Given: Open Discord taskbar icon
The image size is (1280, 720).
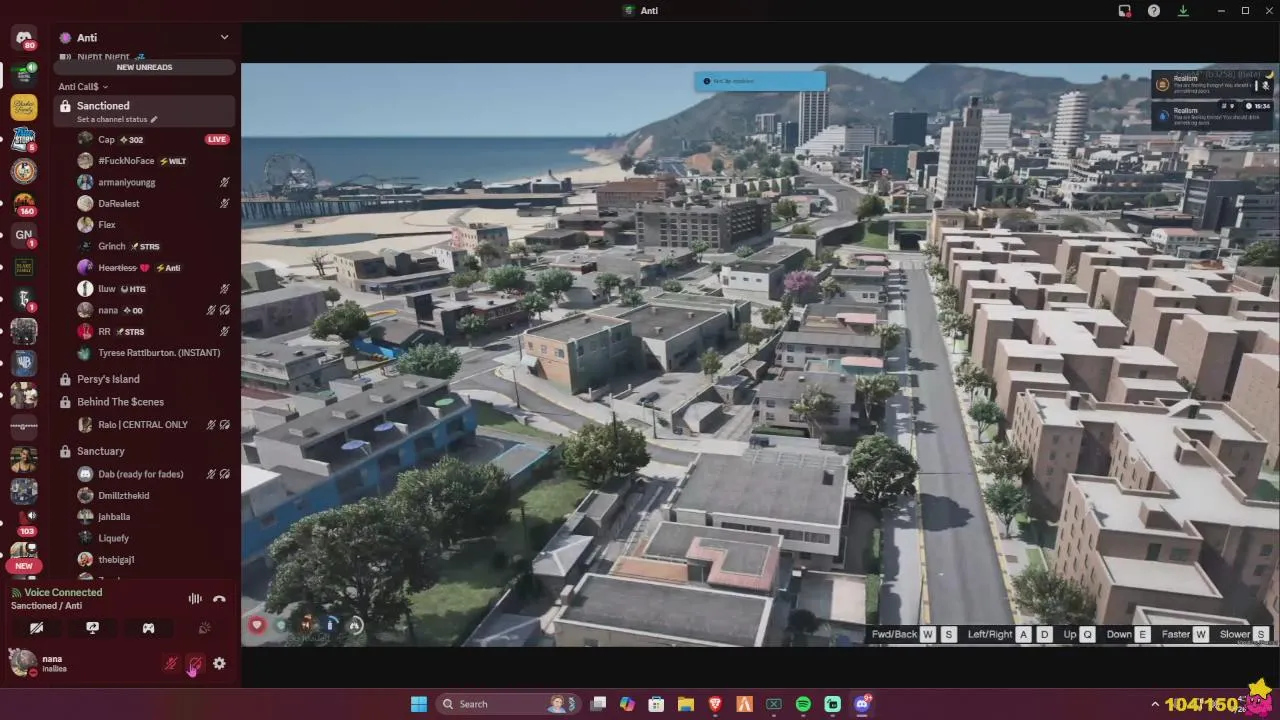Looking at the screenshot, I should (x=862, y=704).
